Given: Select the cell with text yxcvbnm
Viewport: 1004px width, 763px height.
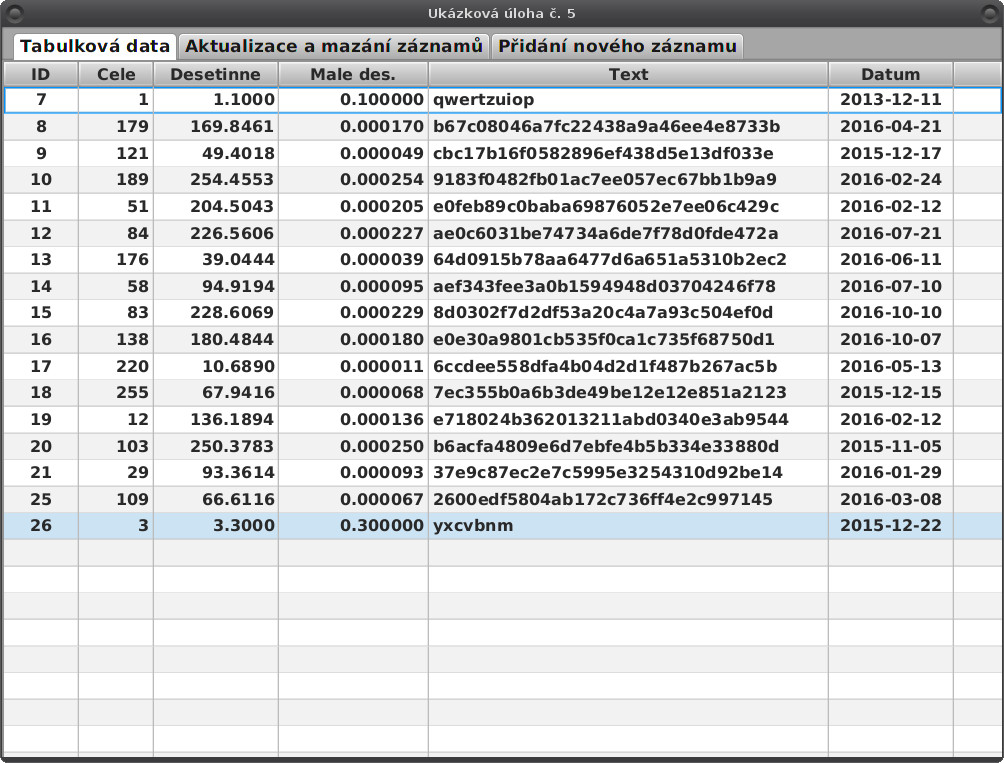Looking at the screenshot, I should 628,526.
